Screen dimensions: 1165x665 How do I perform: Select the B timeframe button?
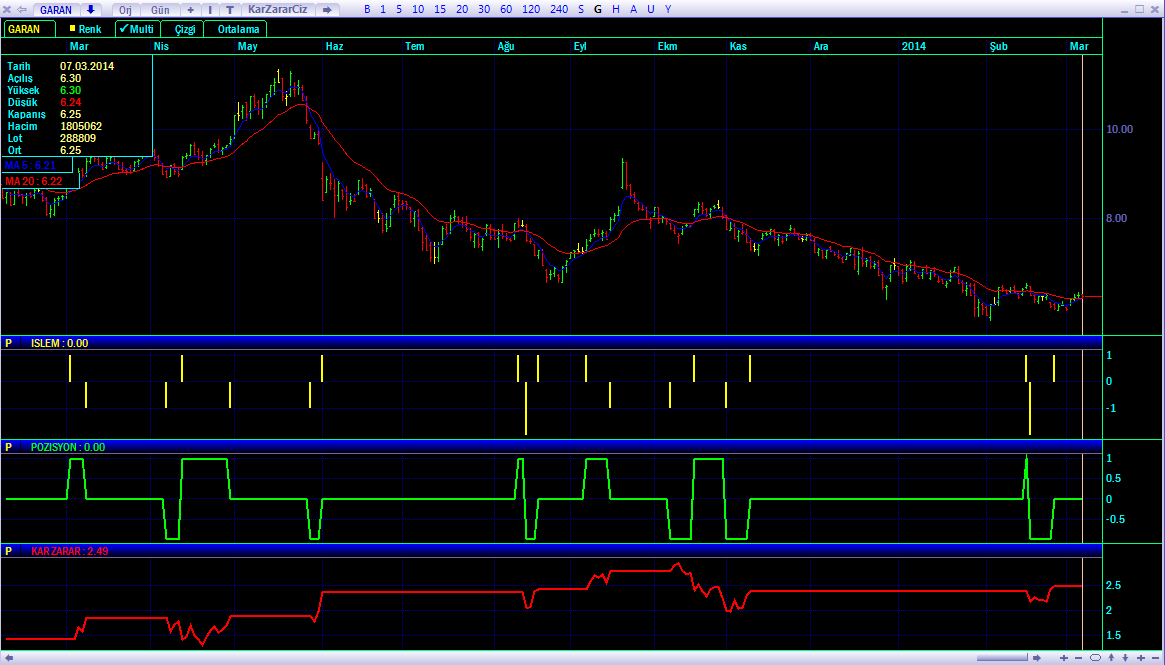367,10
